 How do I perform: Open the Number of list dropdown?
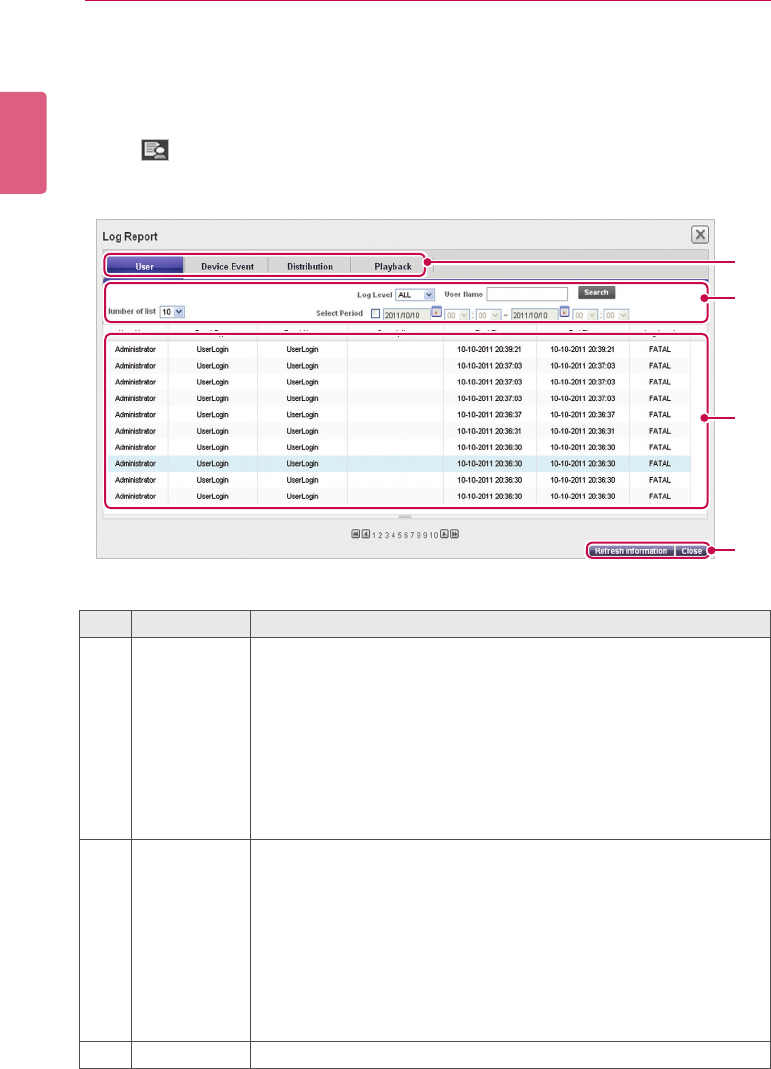(x=172, y=312)
